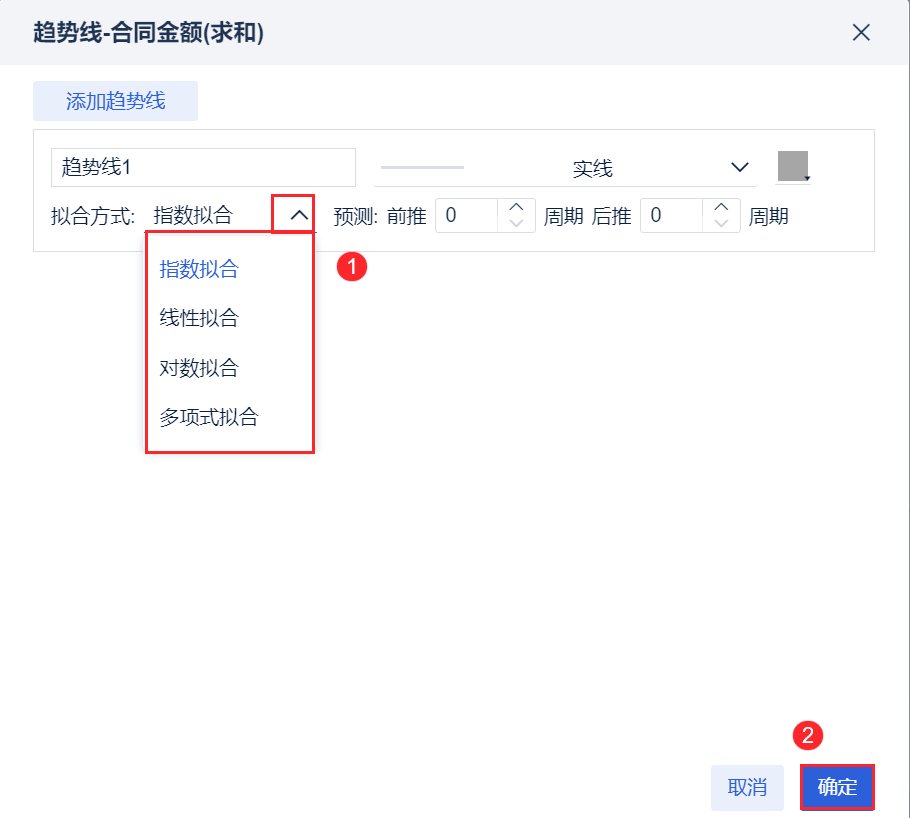
Task: Click the 添加趋势线 button
Action: click(x=115, y=101)
